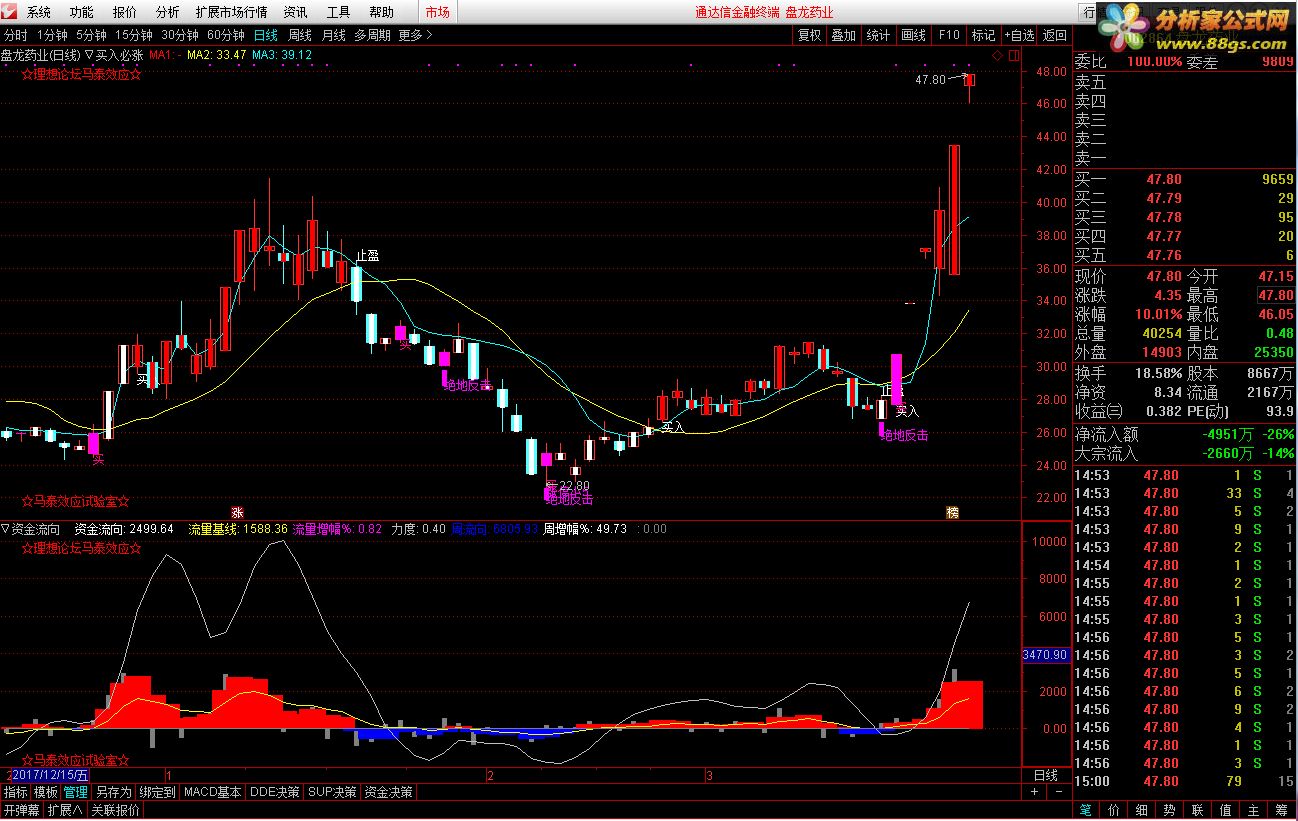Select the 联 tab in quote panel
This screenshot has width=1298, height=821.
(1198, 810)
